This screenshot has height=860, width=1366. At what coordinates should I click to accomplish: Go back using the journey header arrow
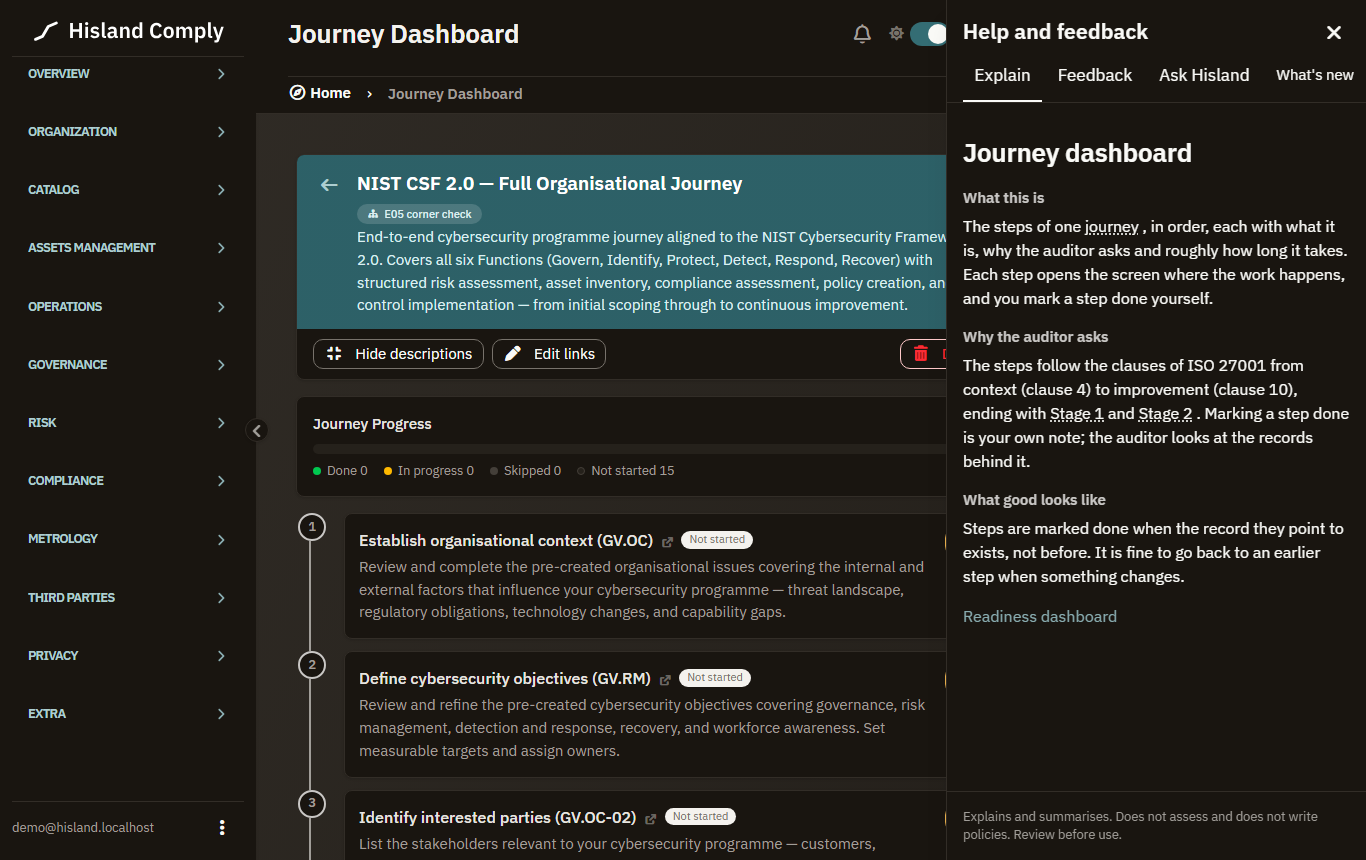pos(329,184)
